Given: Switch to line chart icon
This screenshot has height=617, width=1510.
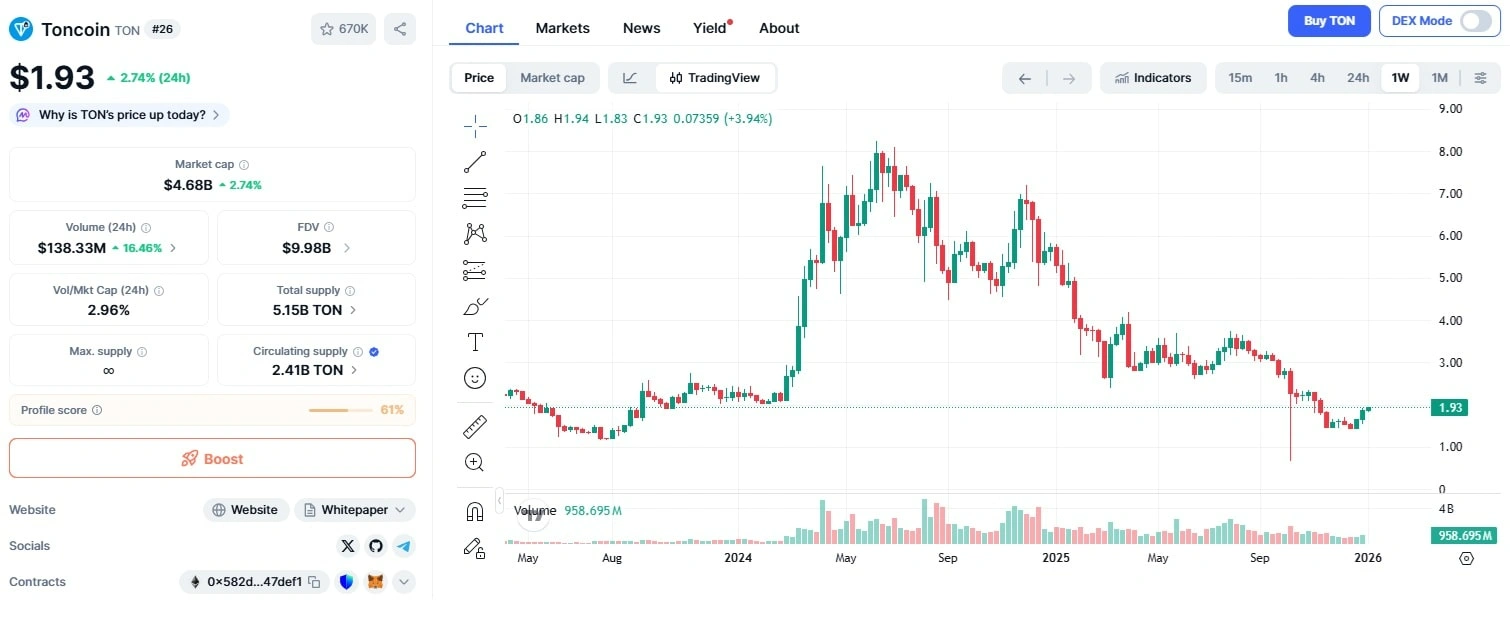Looking at the screenshot, I should (x=630, y=78).
